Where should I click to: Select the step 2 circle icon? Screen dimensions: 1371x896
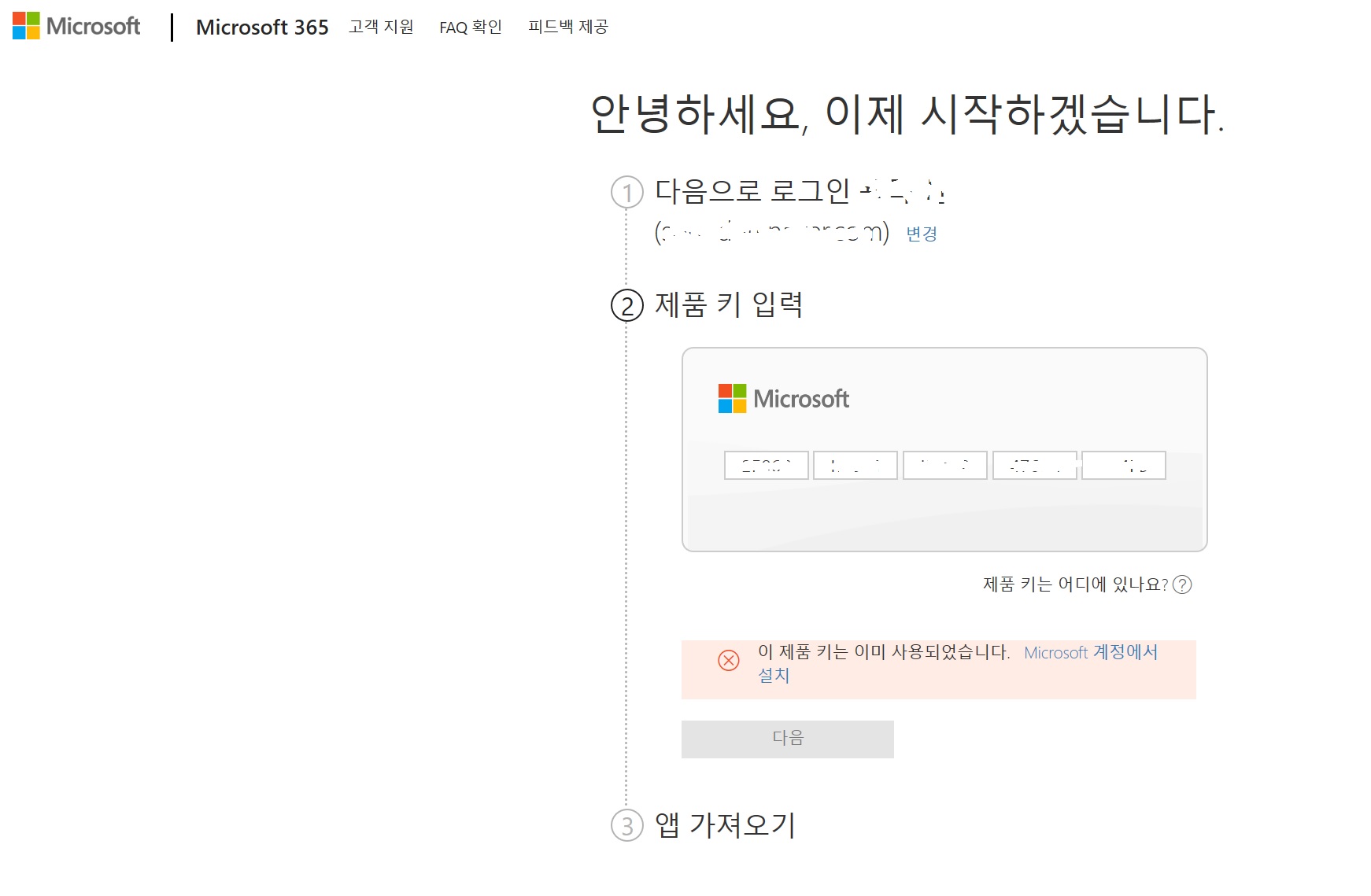627,305
